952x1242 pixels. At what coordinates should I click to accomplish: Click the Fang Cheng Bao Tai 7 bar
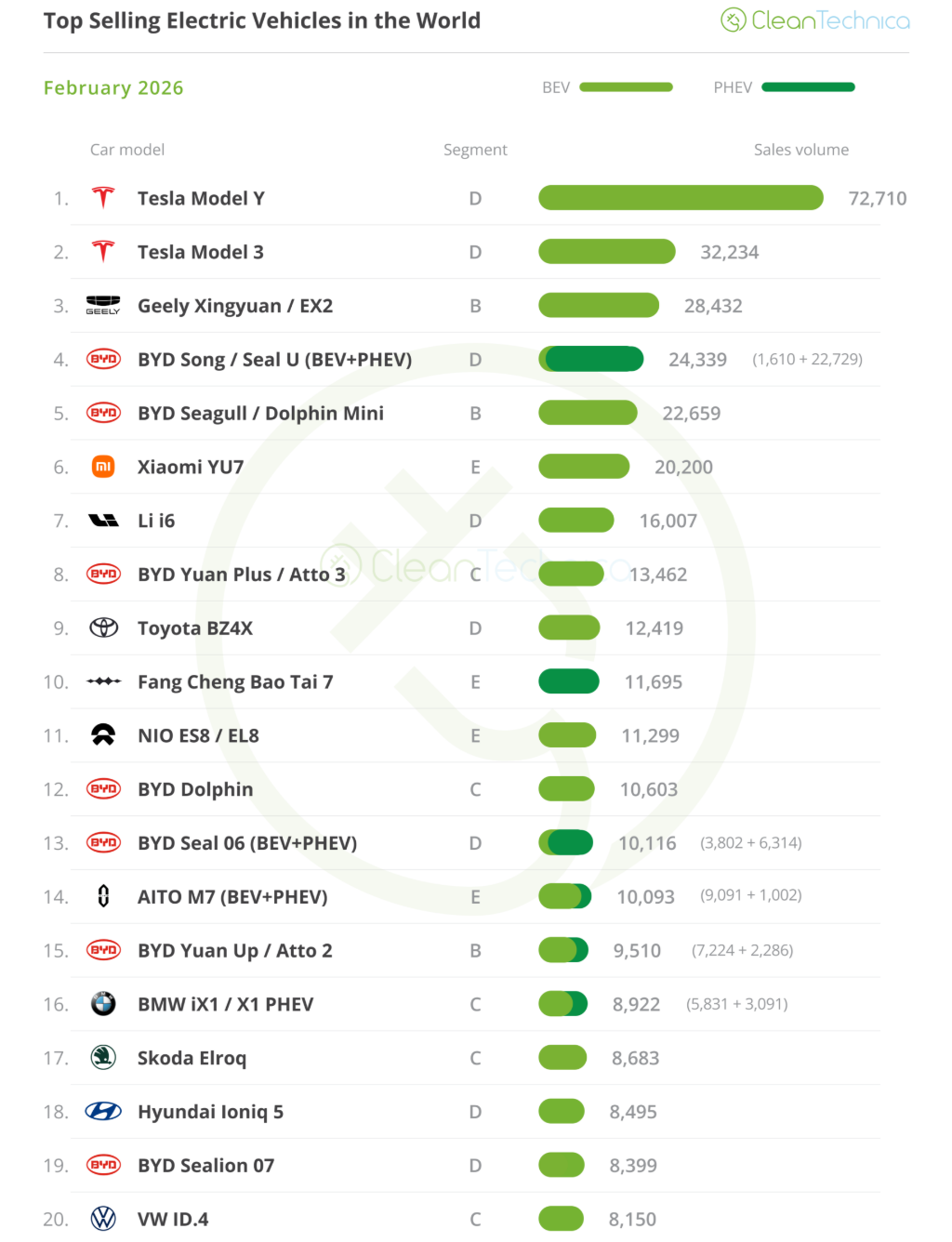569,681
